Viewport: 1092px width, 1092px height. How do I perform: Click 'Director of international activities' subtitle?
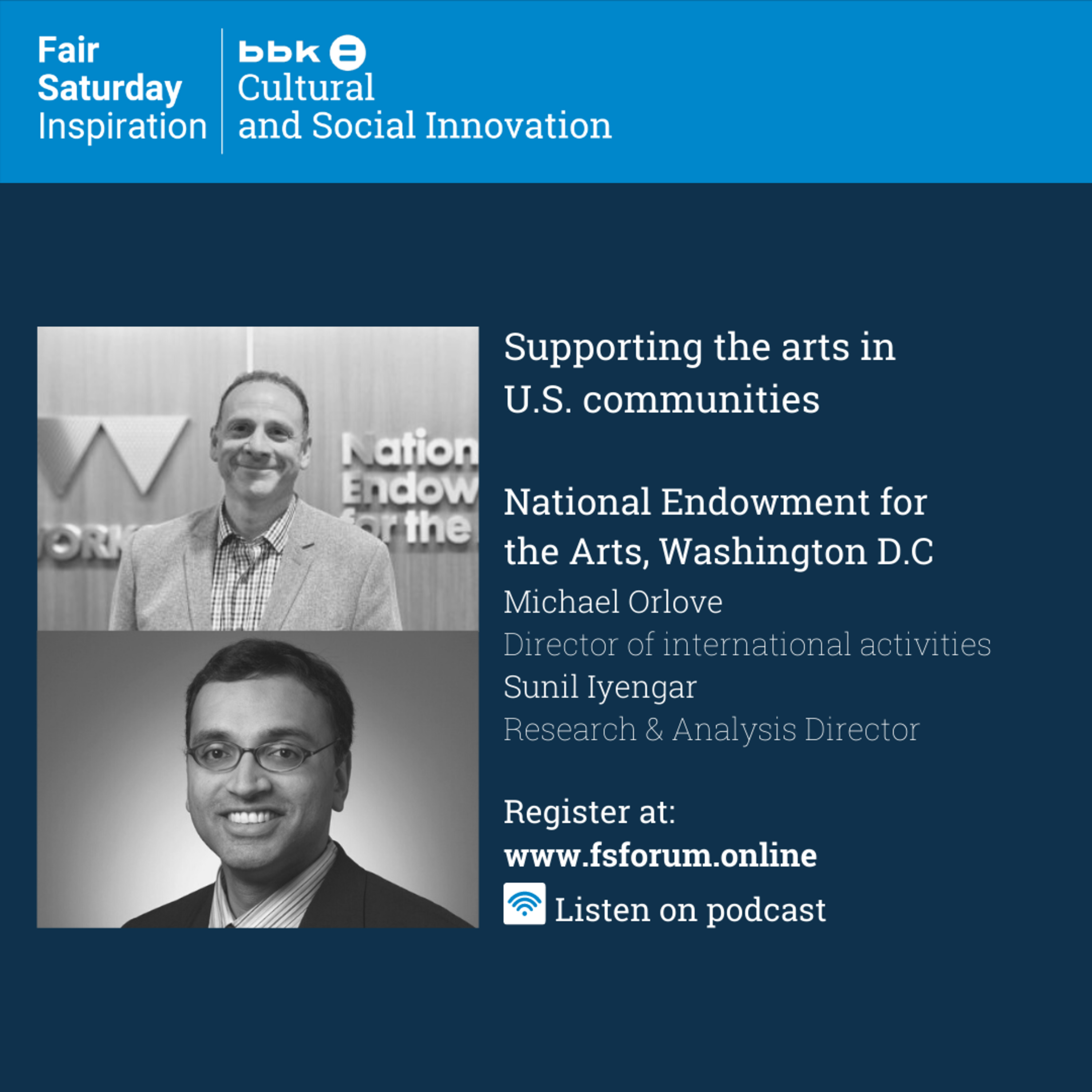coord(747,644)
